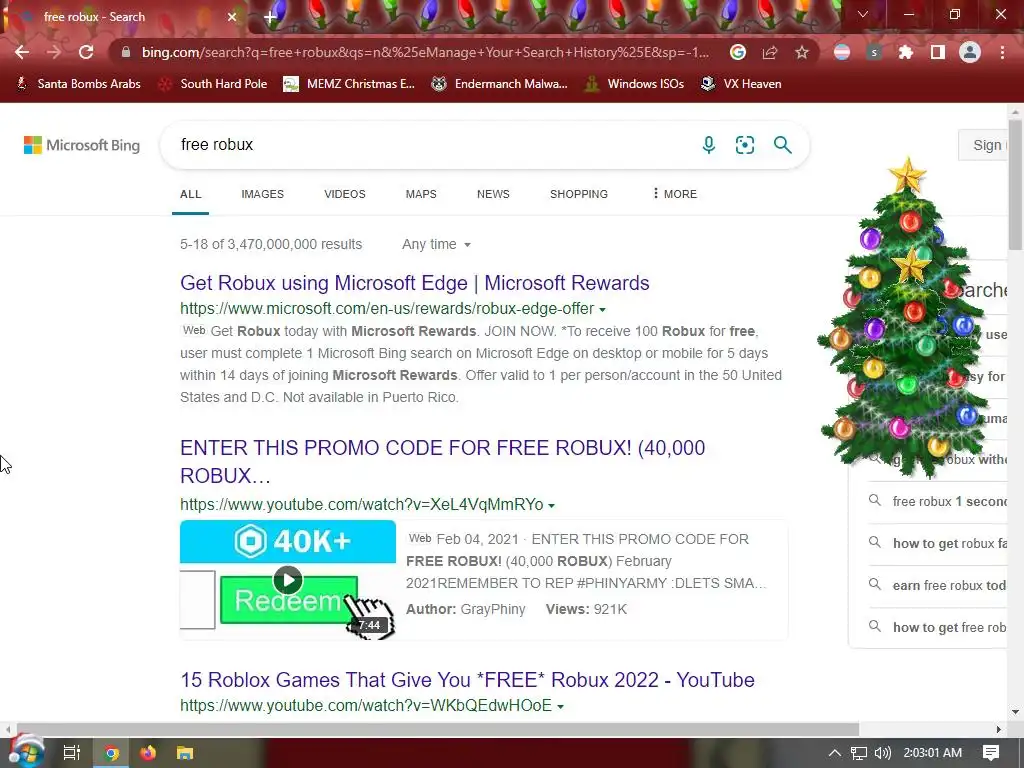Expand the MORE search categories menu
Viewport: 1024px width, 768px height.
[x=675, y=194]
